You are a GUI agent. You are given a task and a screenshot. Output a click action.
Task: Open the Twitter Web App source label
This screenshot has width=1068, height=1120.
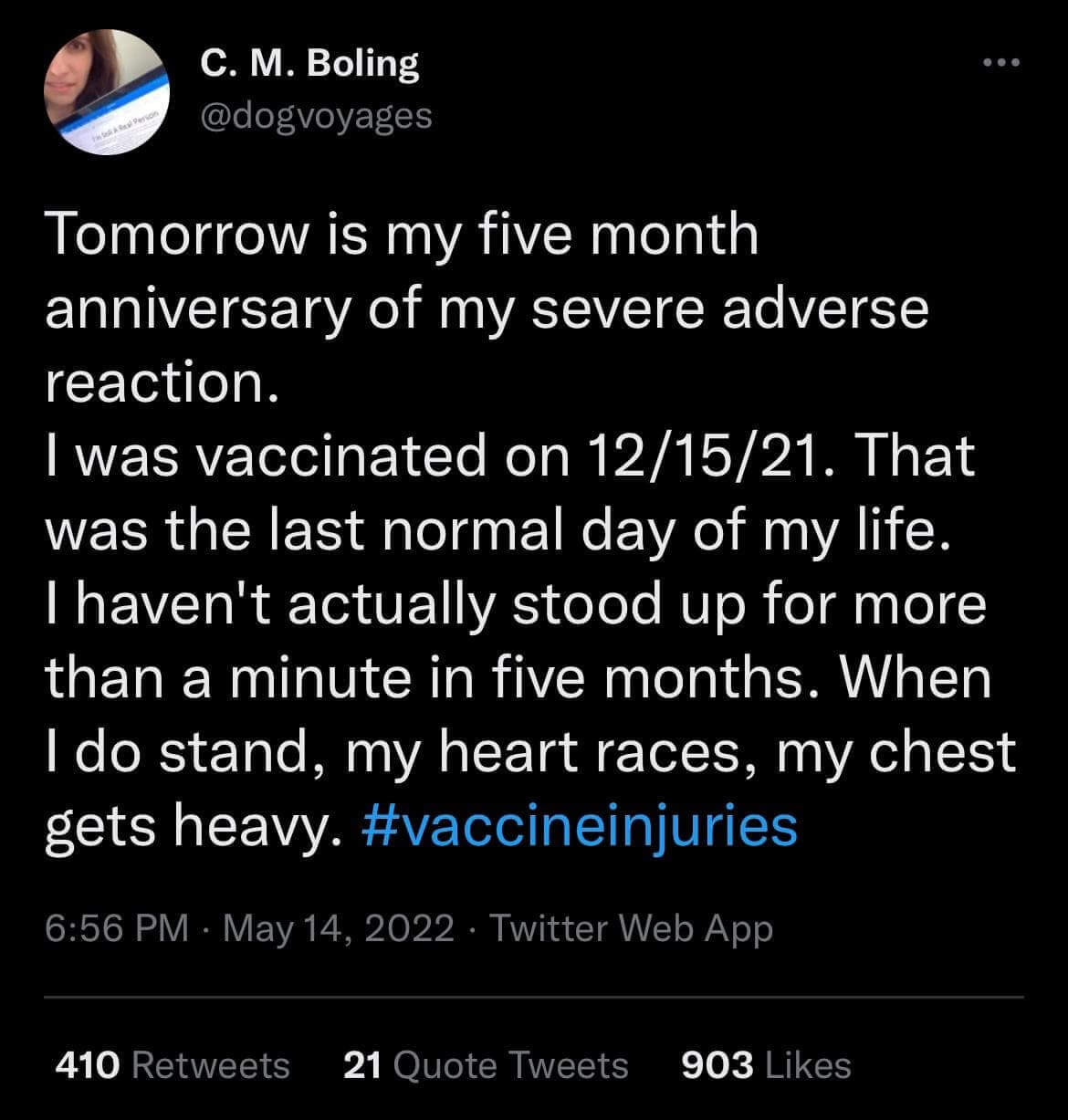click(x=632, y=928)
